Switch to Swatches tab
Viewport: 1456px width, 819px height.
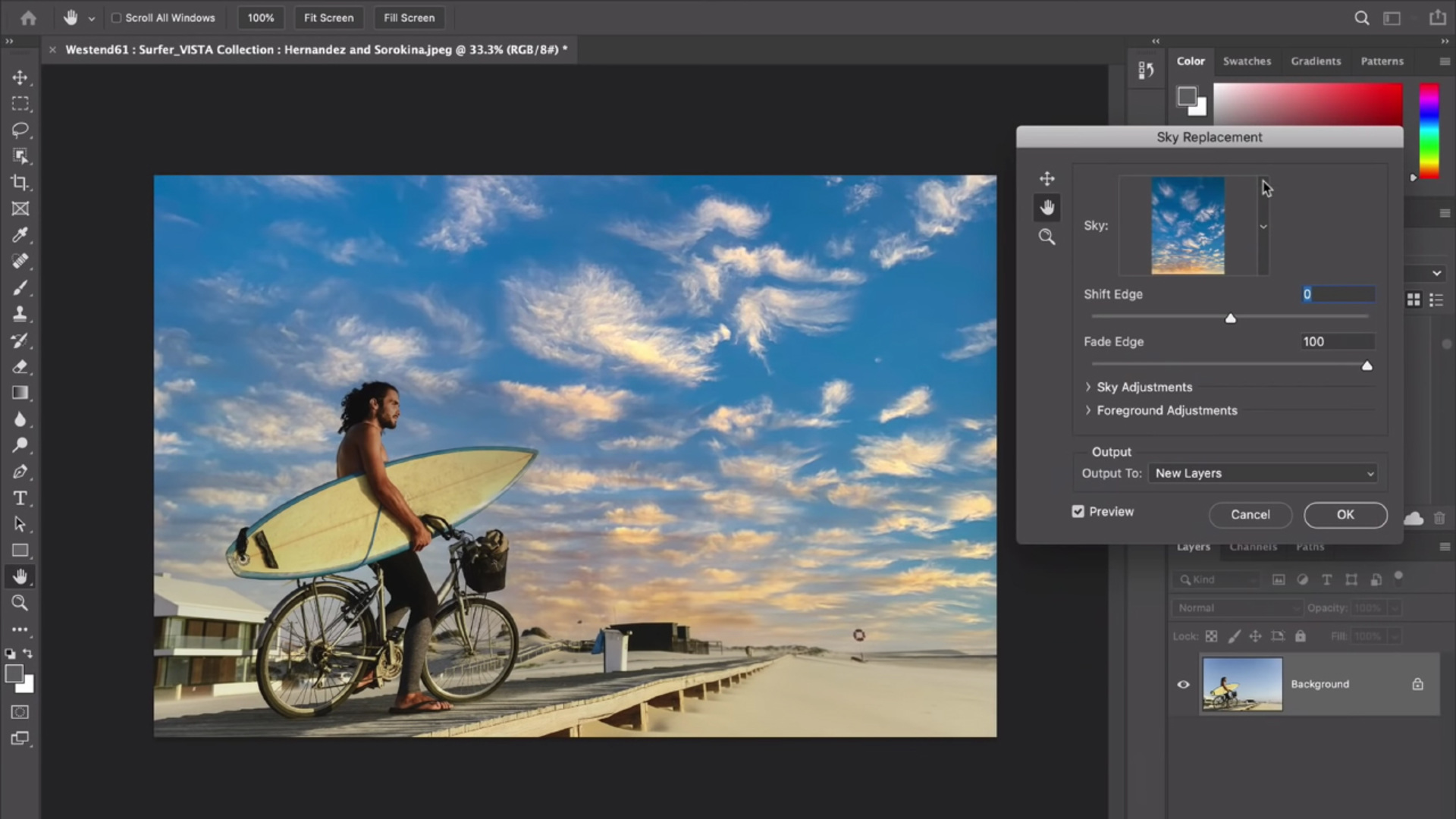(x=1246, y=61)
